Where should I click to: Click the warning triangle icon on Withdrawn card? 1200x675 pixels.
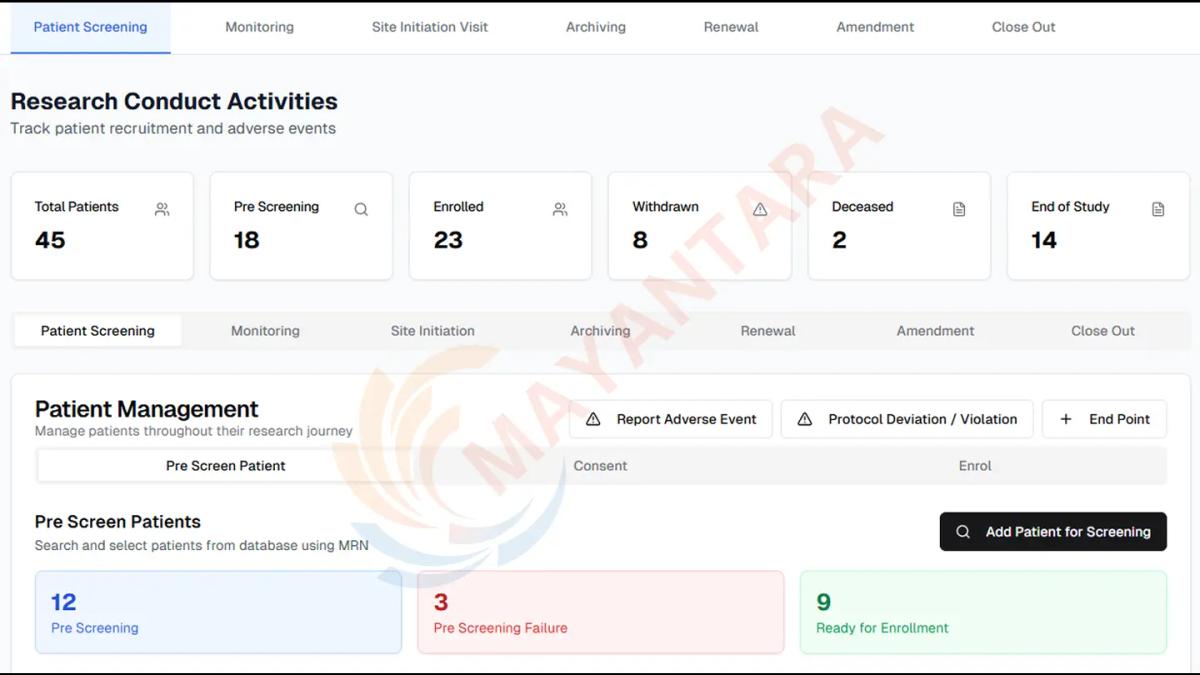pos(760,209)
